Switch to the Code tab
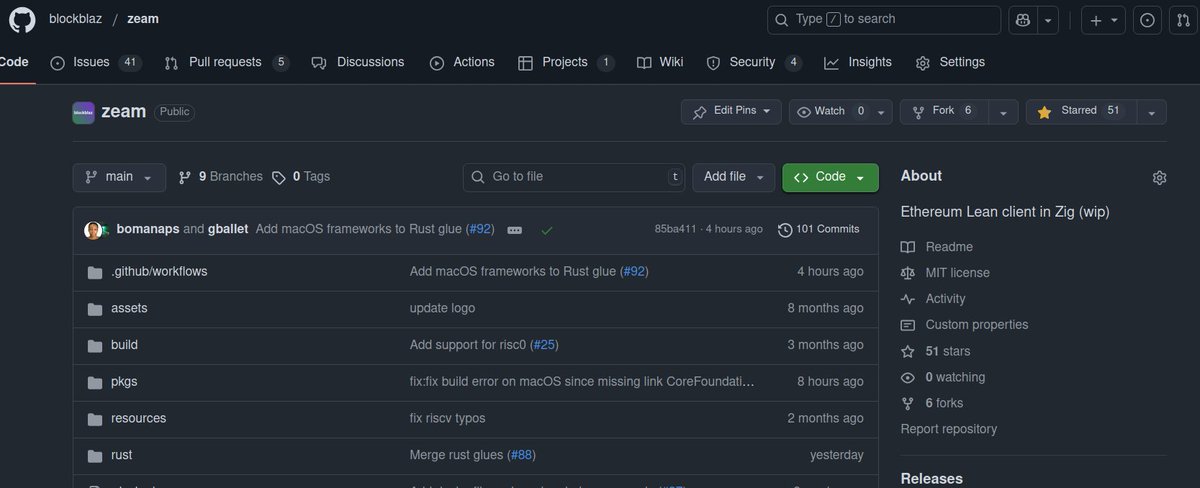This screenshot has width=1200, height=488. 13,62
